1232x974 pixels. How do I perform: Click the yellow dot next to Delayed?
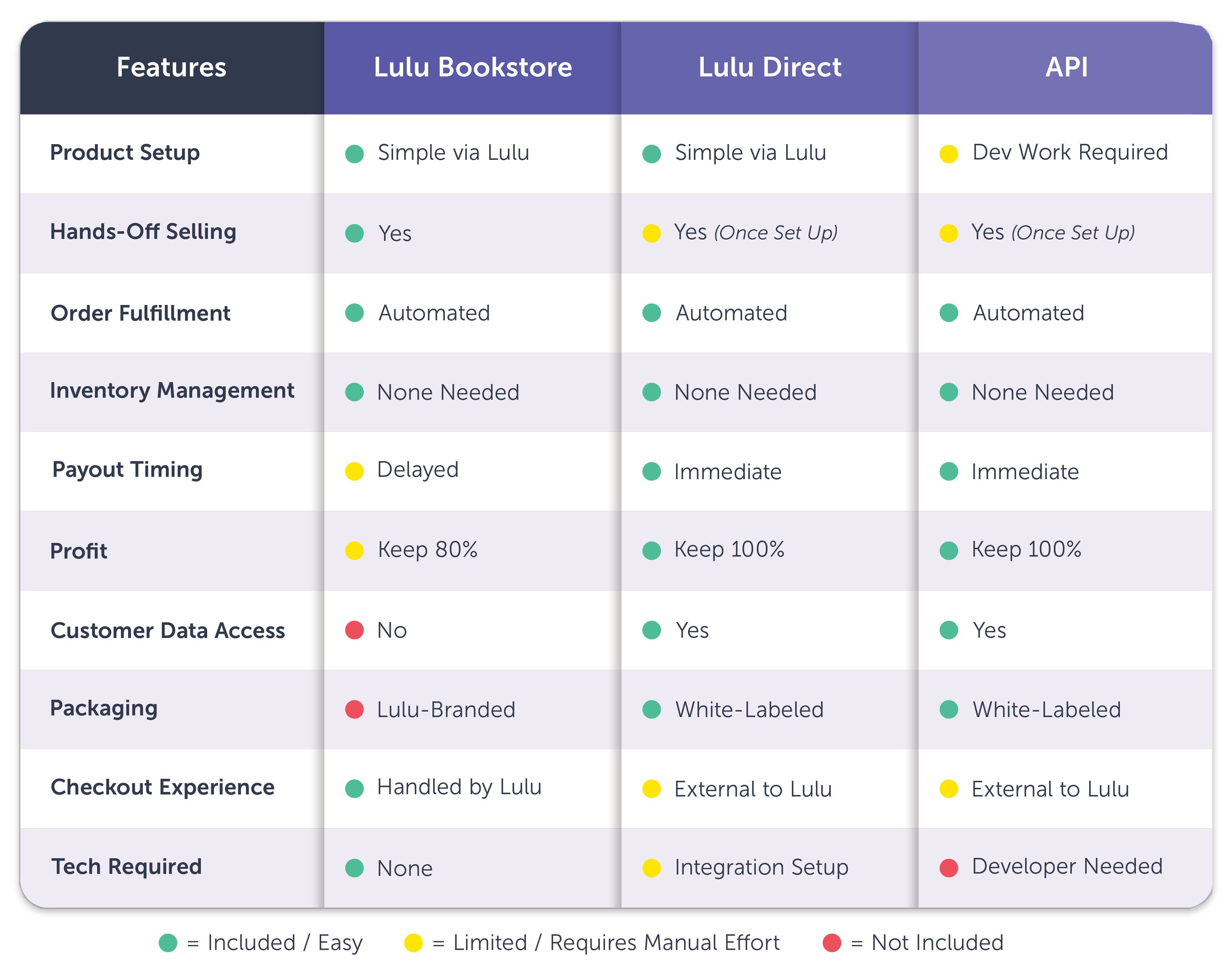coord(354,471)
